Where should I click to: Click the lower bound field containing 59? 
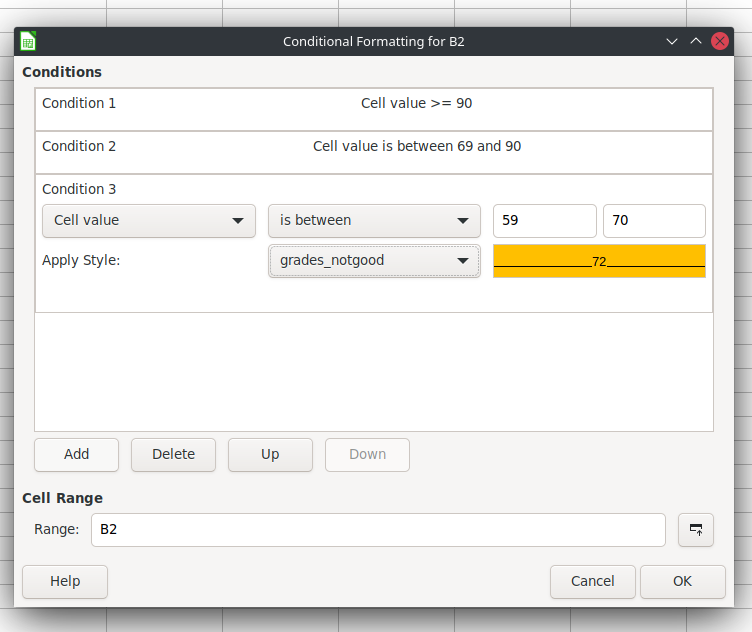(x=545, y=221)
